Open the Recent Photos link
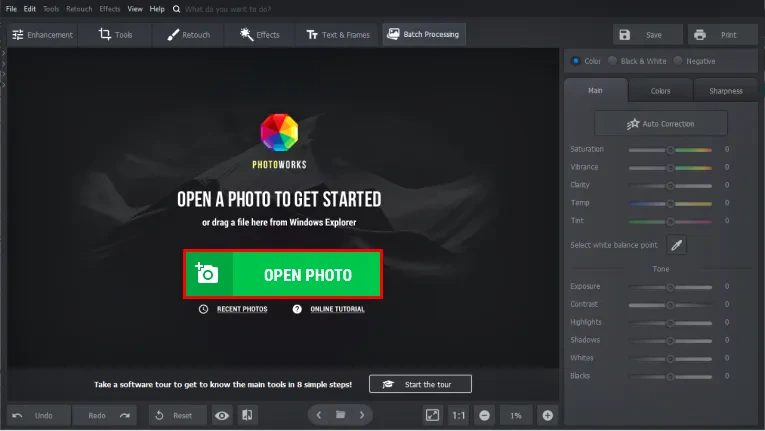The height and width of the screenshot is (431, 765). point(242,309)
